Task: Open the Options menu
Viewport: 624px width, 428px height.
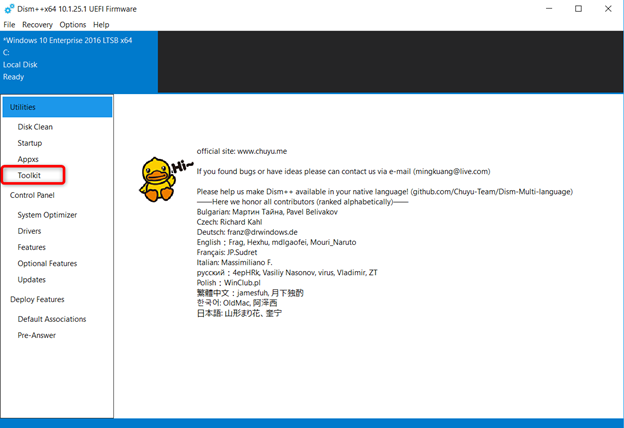Action: pyautogui.click(x=73, y=25)
